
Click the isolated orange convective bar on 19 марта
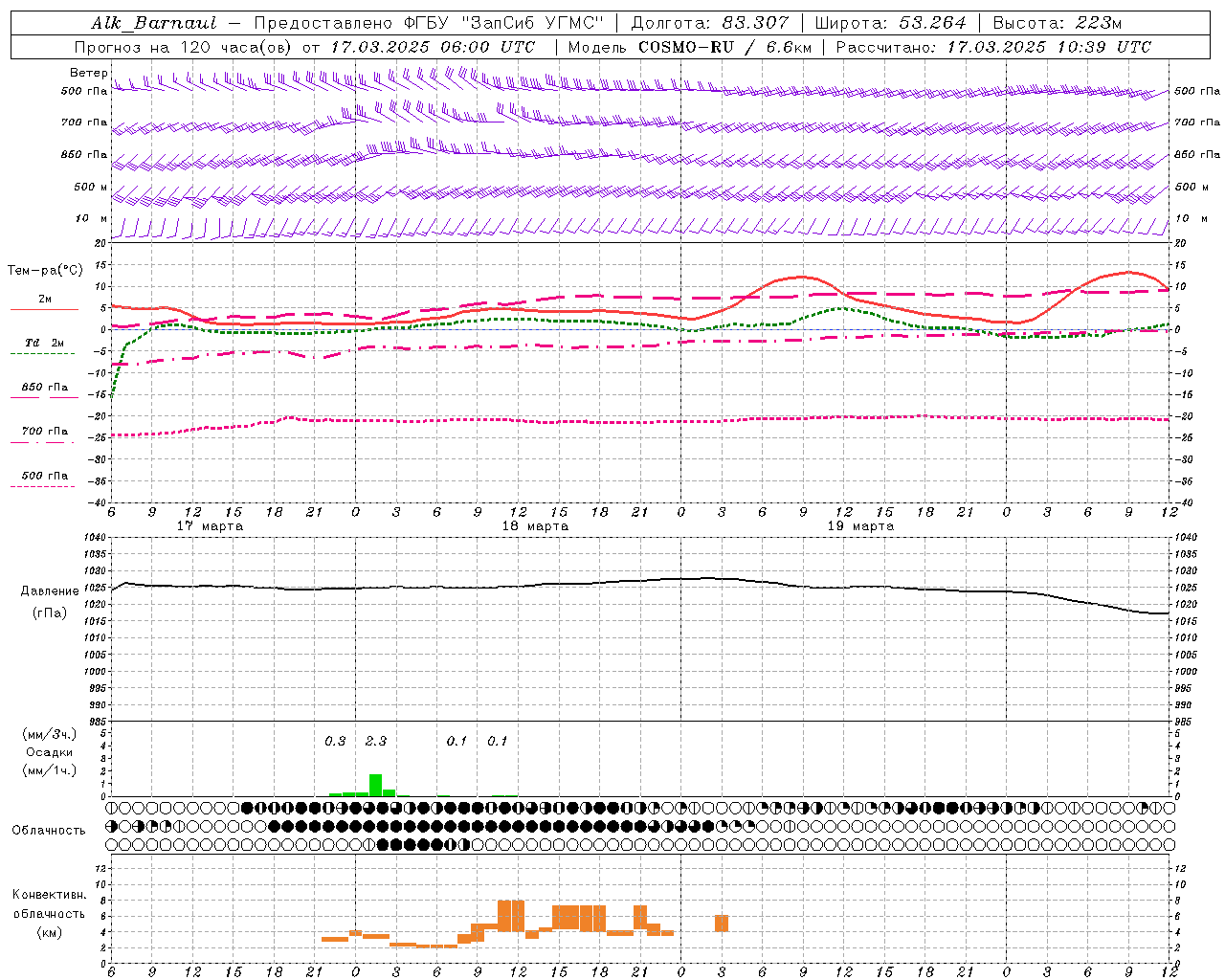tap(722, 924)
